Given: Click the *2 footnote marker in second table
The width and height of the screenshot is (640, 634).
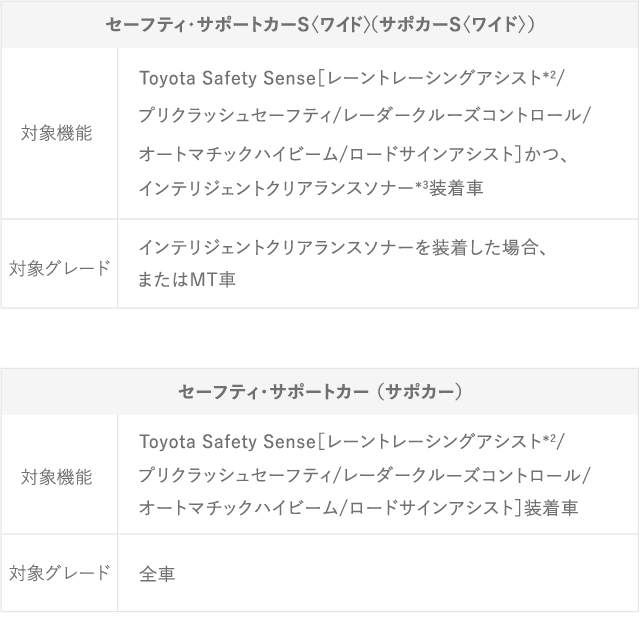Looking at the screenshot, I should [549, 438].
